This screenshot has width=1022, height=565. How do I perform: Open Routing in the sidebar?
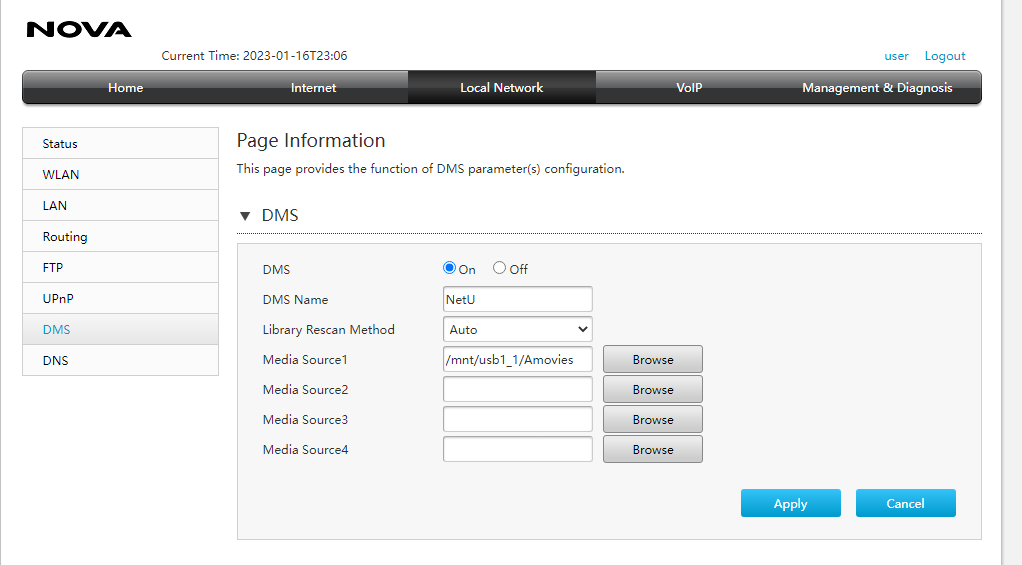(x=121, y=237)
